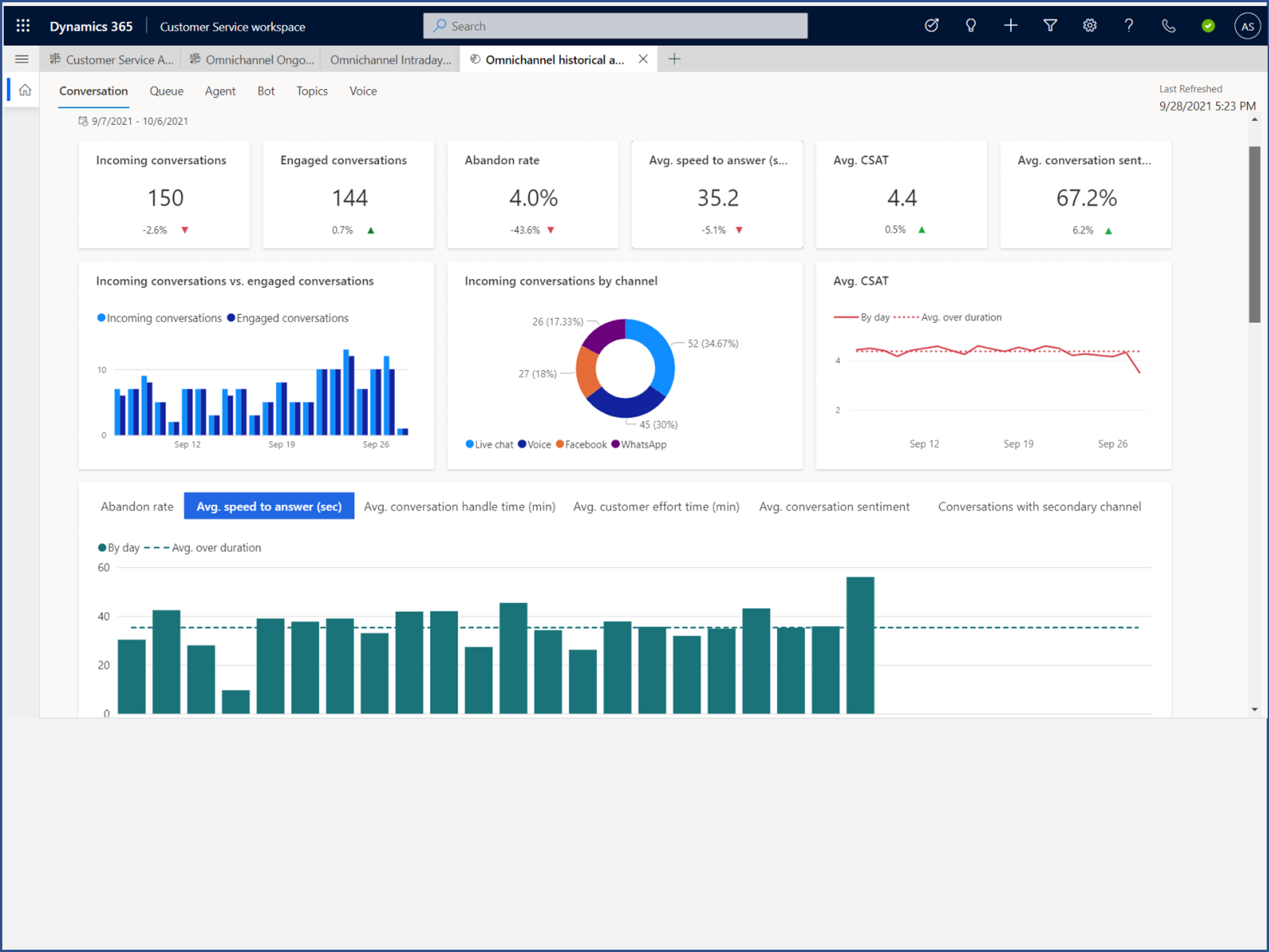The width and height of the screenshot is (1269, 952).
Task: Switch to the Queue report tab
Action: (x=166, y=91)
